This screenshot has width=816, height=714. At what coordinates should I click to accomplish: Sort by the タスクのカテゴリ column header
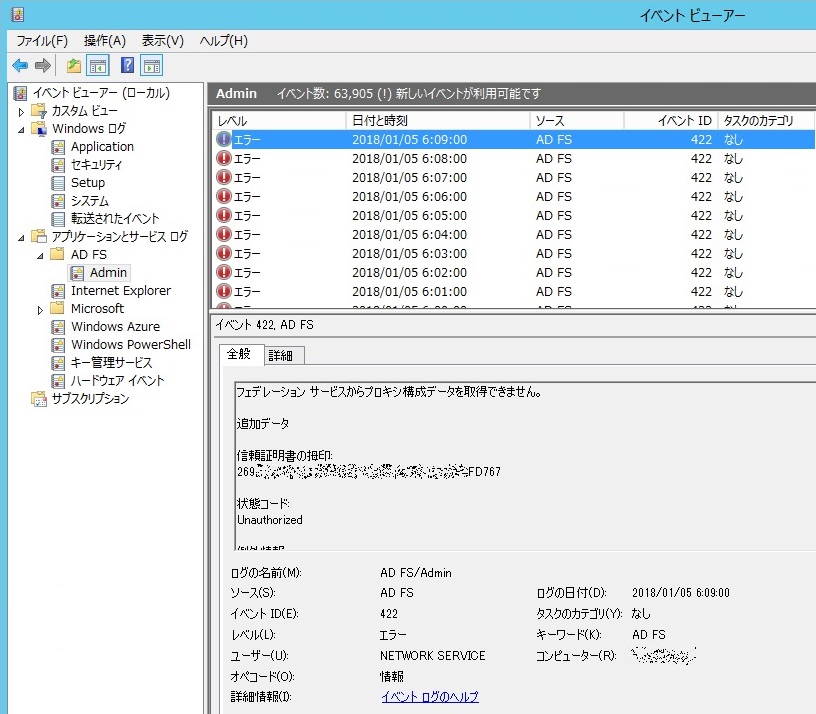766,121
